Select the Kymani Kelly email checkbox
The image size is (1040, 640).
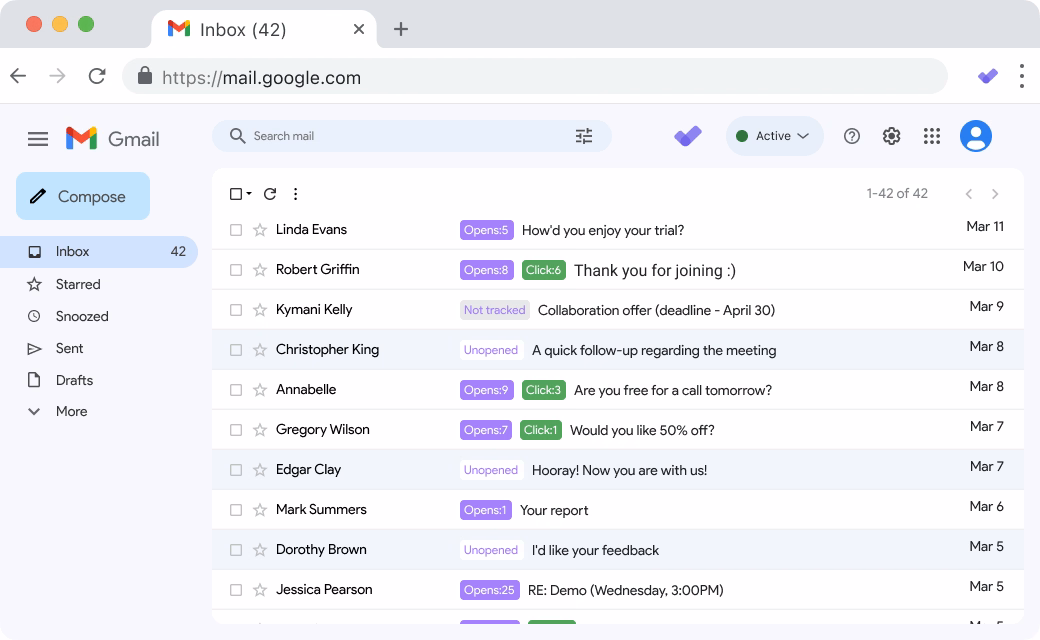tap(236, 310)
